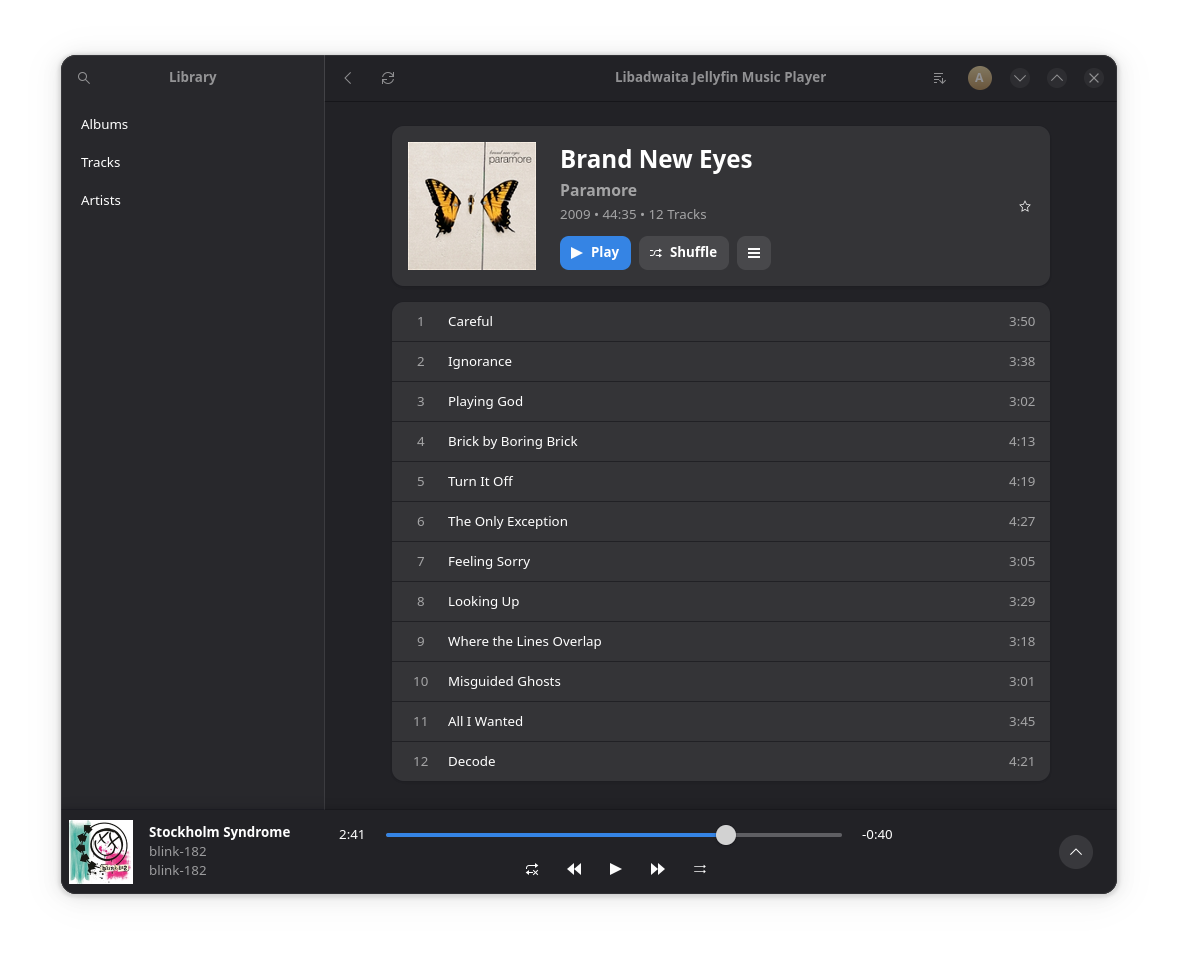Open user account avatar menu
This screenshot has width=1178, height=961.
tap(980, 78)
